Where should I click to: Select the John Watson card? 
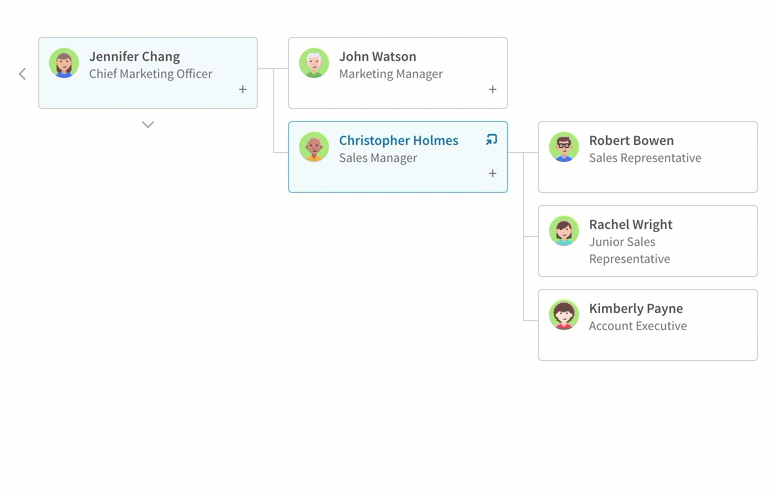tap(398, 73)
